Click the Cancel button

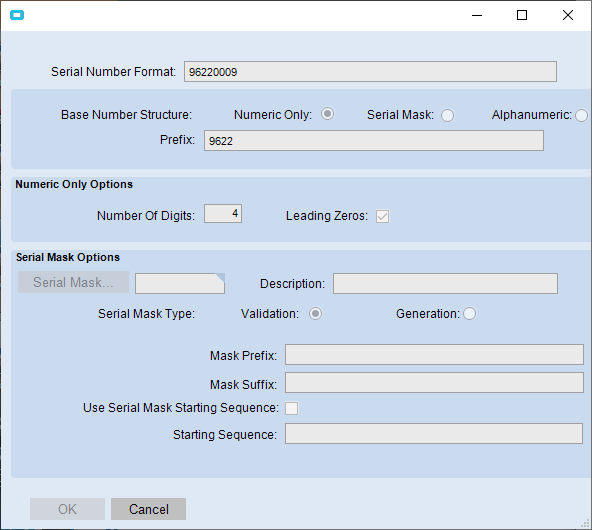[x=148, y=509]
